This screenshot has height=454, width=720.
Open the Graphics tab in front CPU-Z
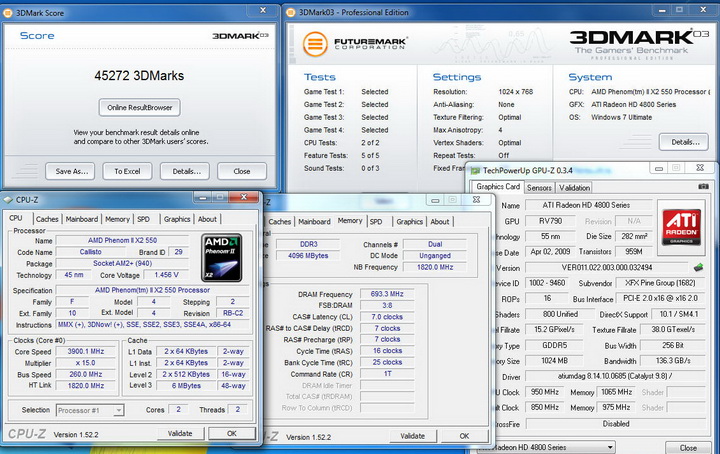[x=177, y=219]
